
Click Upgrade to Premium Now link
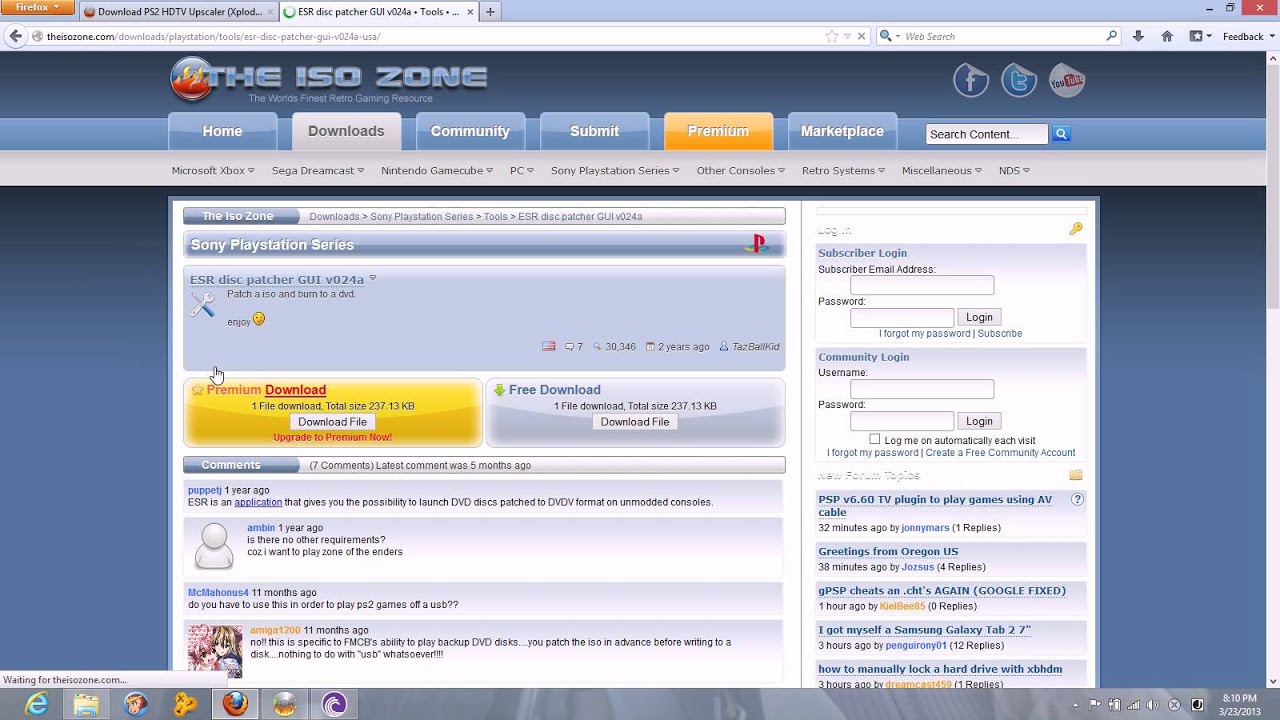pos(332,438)
